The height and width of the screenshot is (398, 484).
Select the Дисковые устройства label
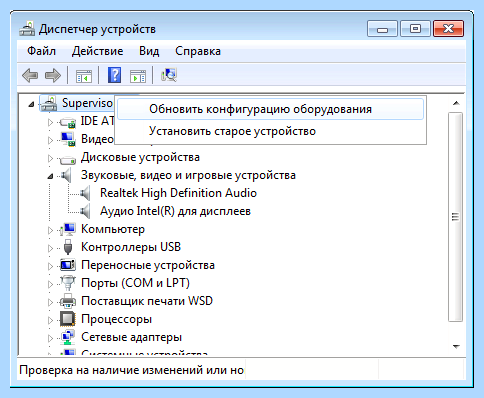coord(140,157)
